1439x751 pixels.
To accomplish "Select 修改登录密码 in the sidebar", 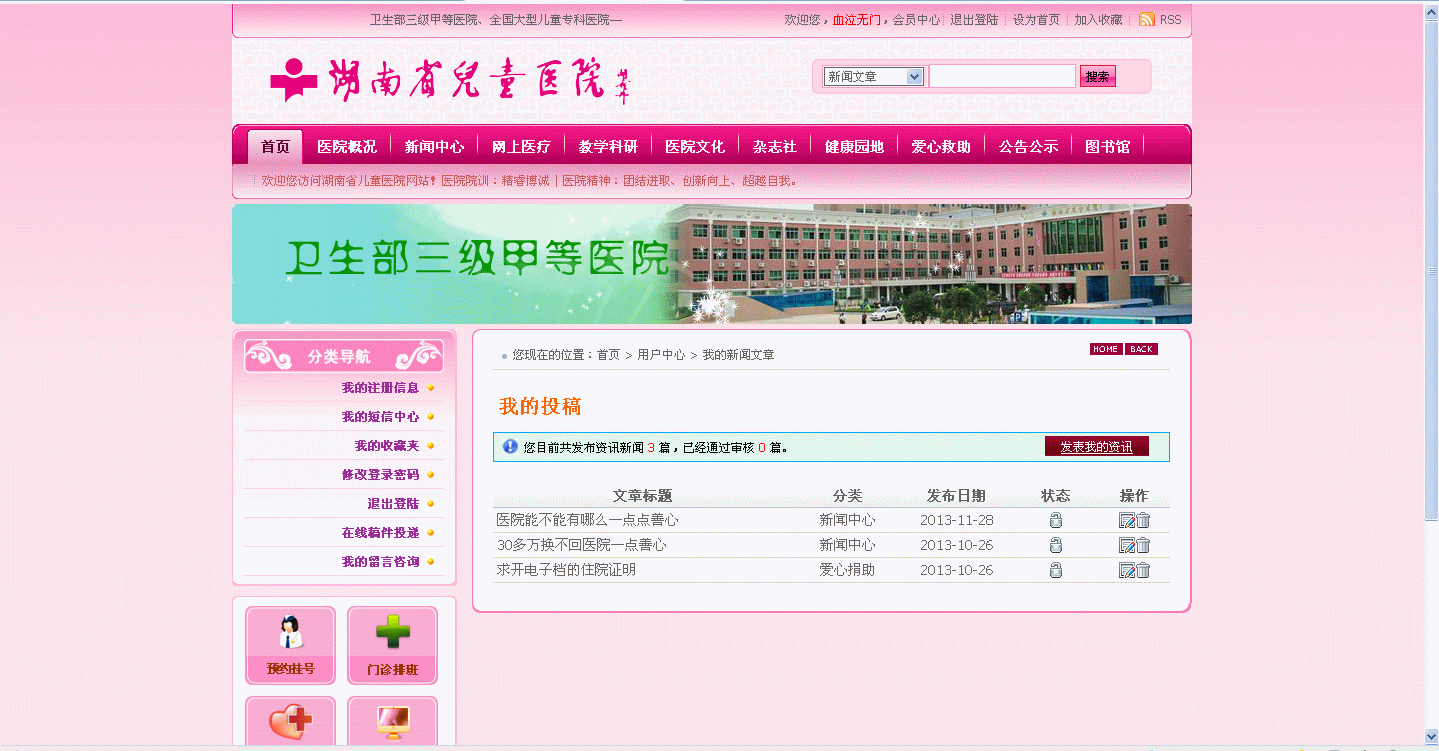I will click(380, 475).
